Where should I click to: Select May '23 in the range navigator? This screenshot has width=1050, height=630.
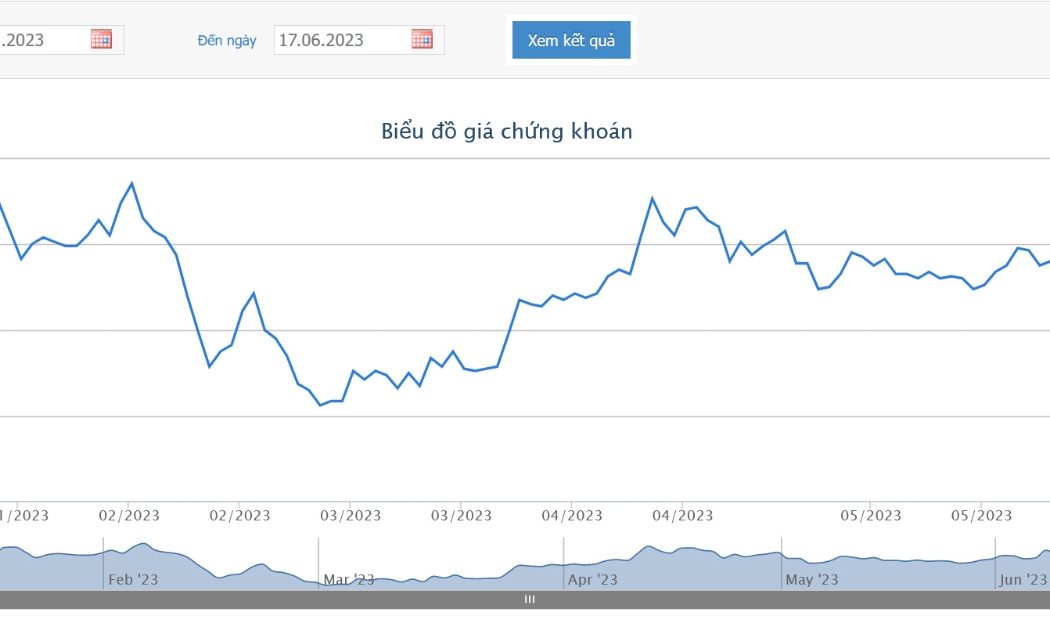[x=812, y=580]
